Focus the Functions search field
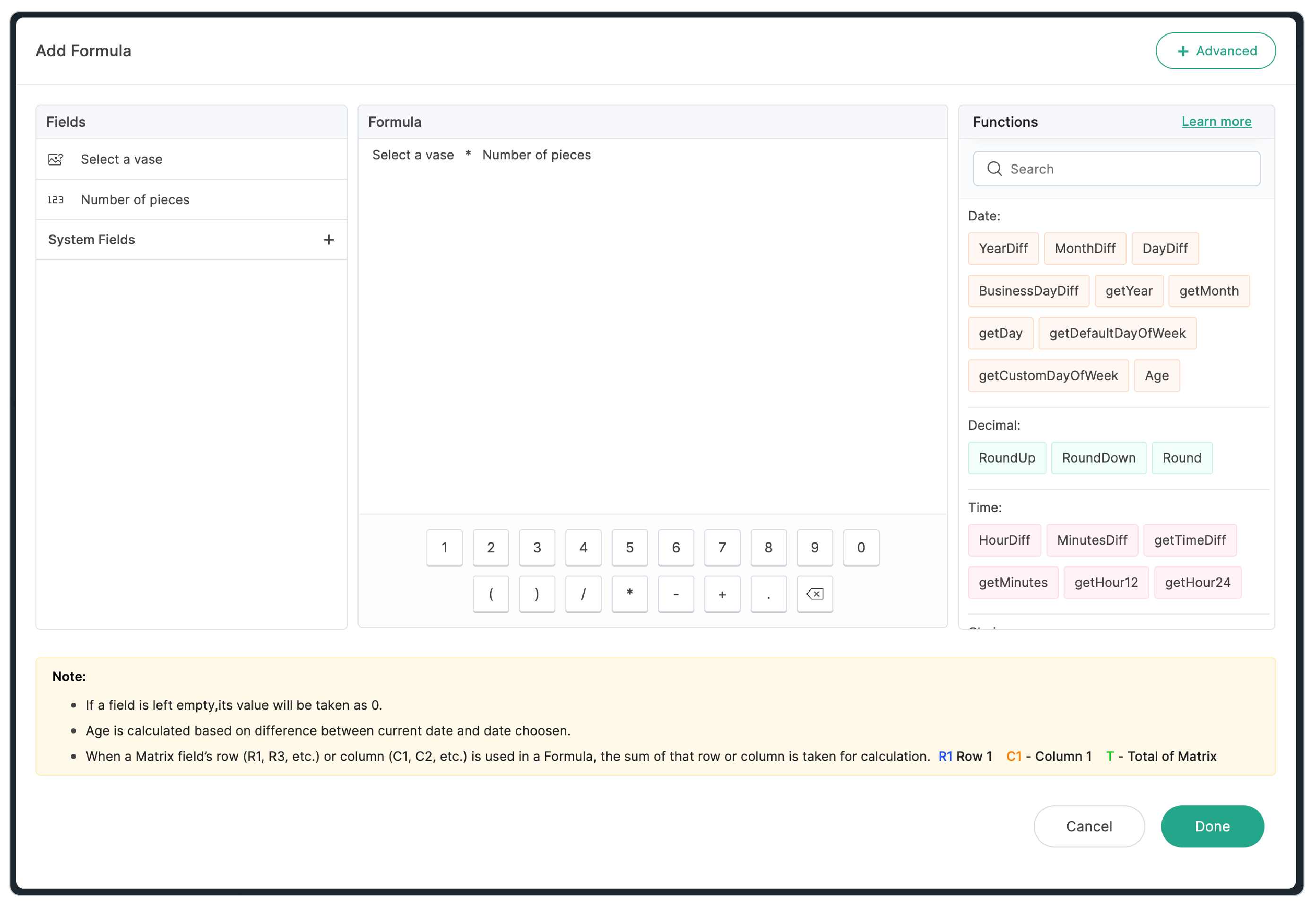Image resolution: width=1316 pixels, height=908 pixels. point(1126,169)
